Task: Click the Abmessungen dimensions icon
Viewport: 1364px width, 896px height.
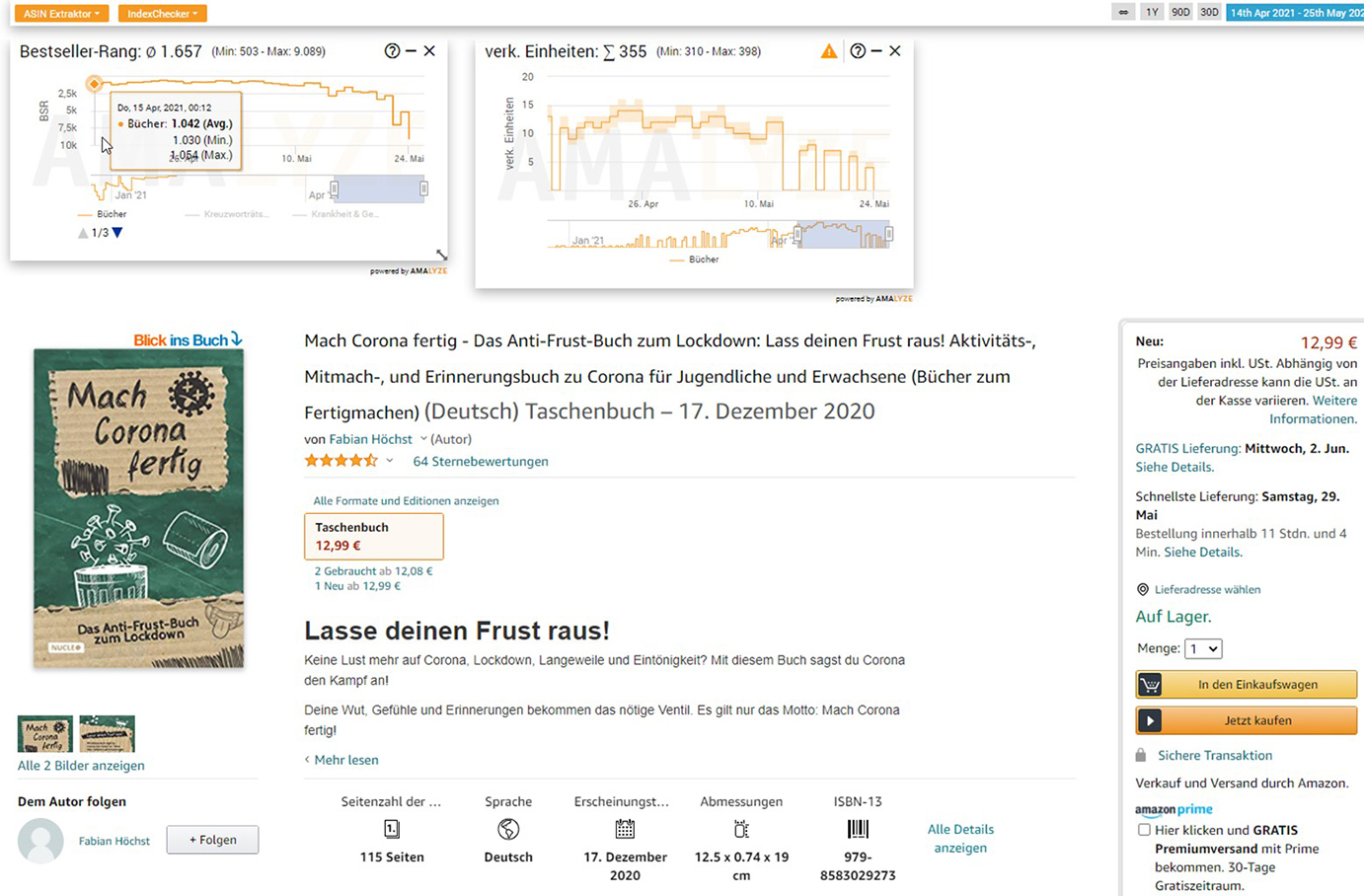Action: coord(741,829)
